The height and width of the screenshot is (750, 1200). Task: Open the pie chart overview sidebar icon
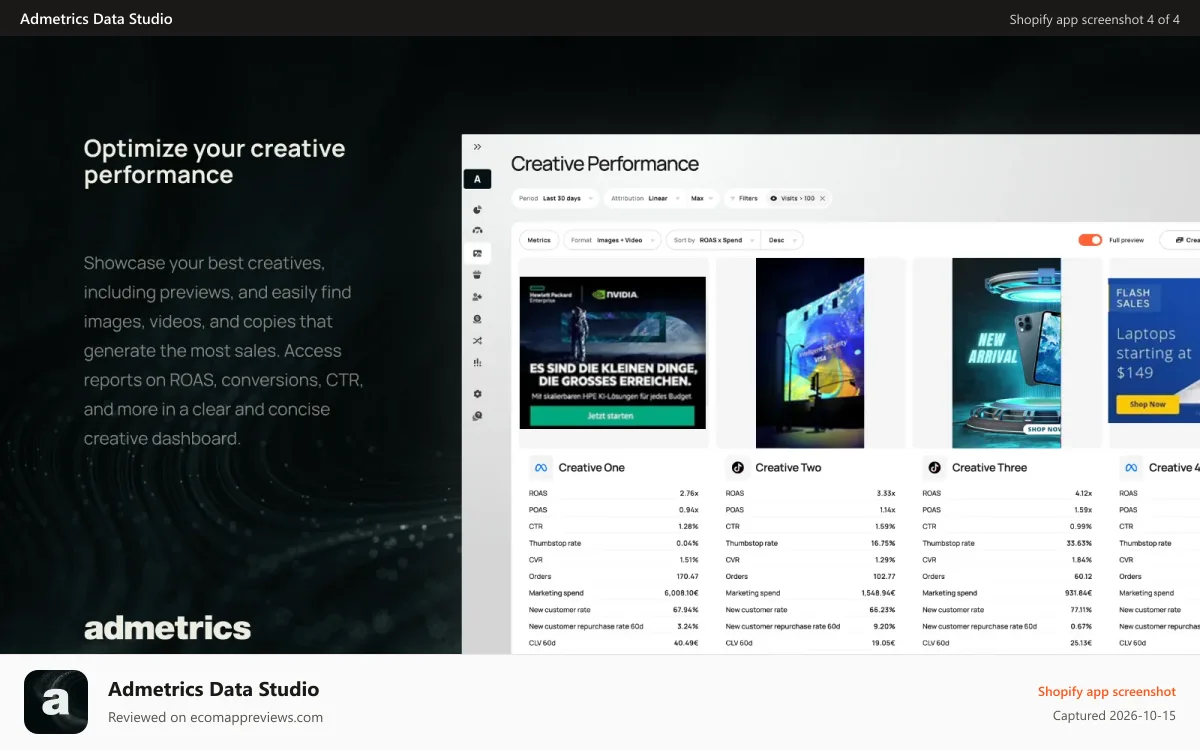pos(477,210)
